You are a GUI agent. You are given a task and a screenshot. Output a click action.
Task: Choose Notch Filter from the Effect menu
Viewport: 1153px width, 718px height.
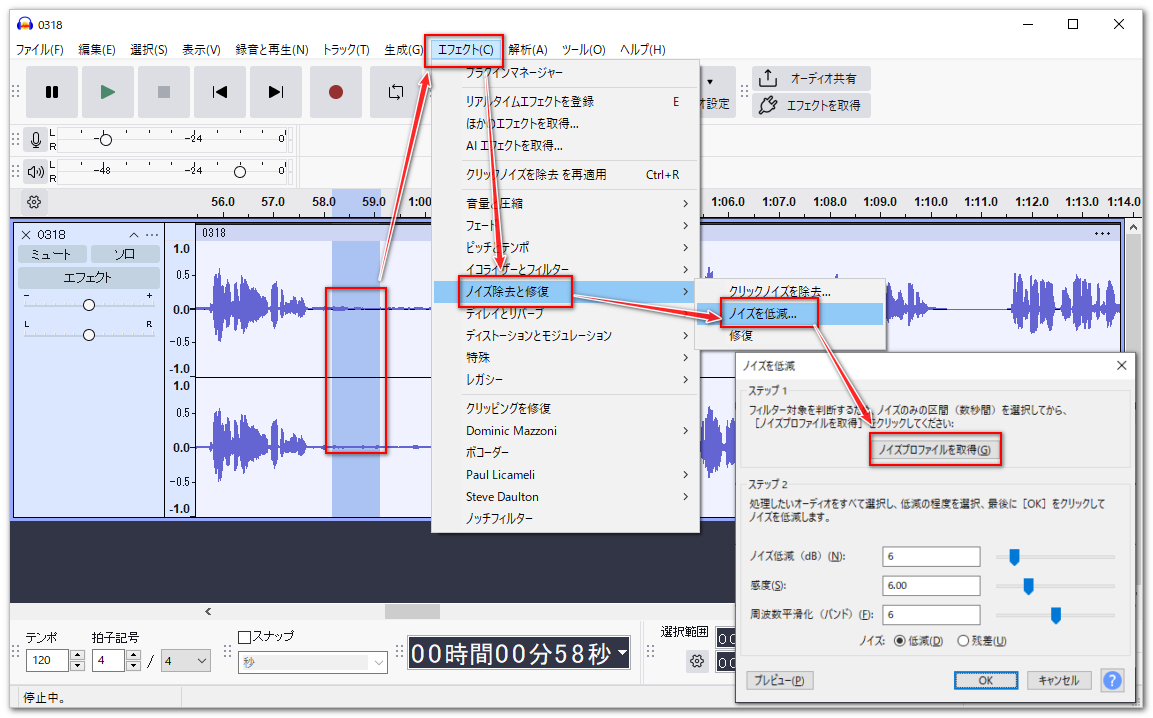(x=500, y=519)
